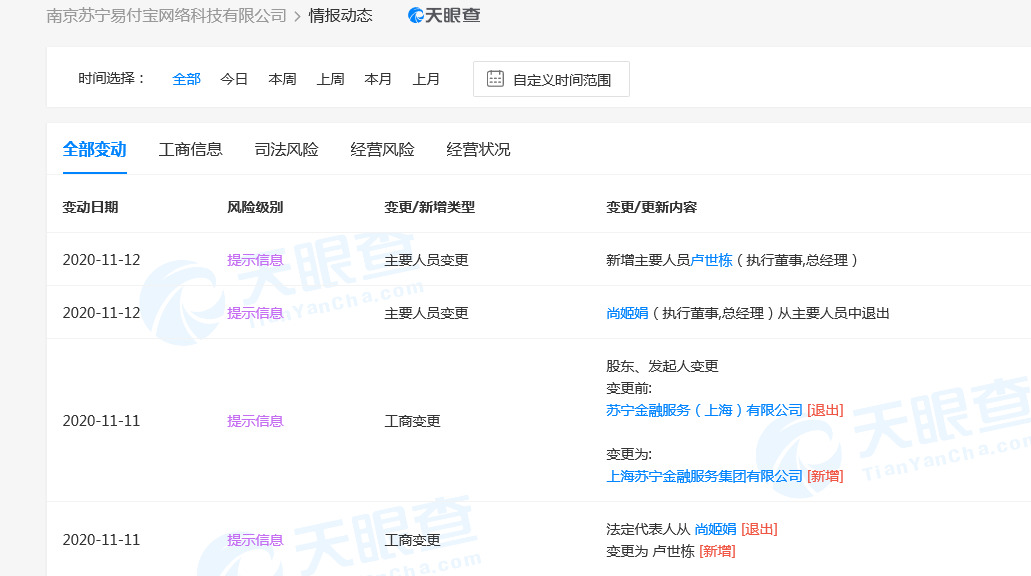This screenshot has width=1031, height=576.
Task: Filter changes by 上周
Action: (x=330, y=80)
